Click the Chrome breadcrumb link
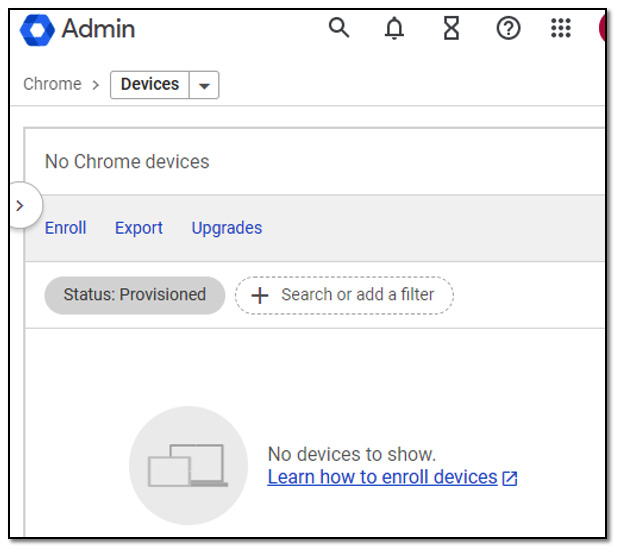Viewport: 620px width, 555px height. 52,84
